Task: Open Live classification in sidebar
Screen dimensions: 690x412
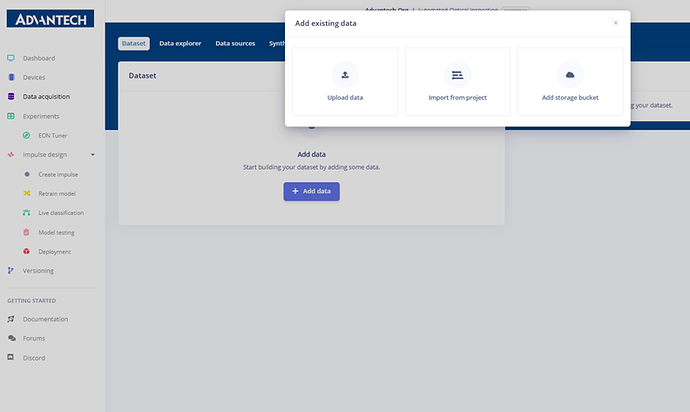Action: tap(61, 213)
